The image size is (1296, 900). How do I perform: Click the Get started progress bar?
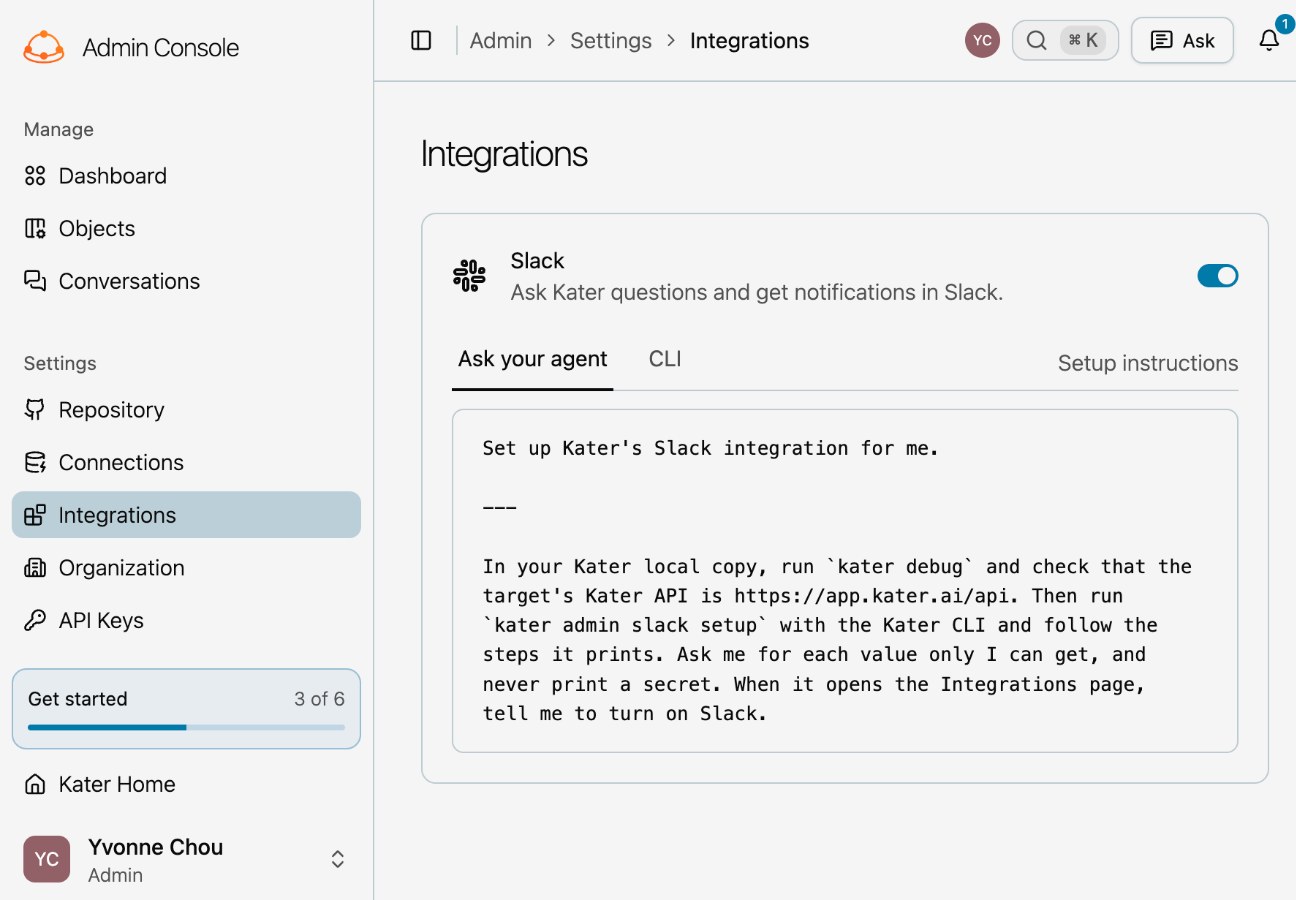(186, 727)
